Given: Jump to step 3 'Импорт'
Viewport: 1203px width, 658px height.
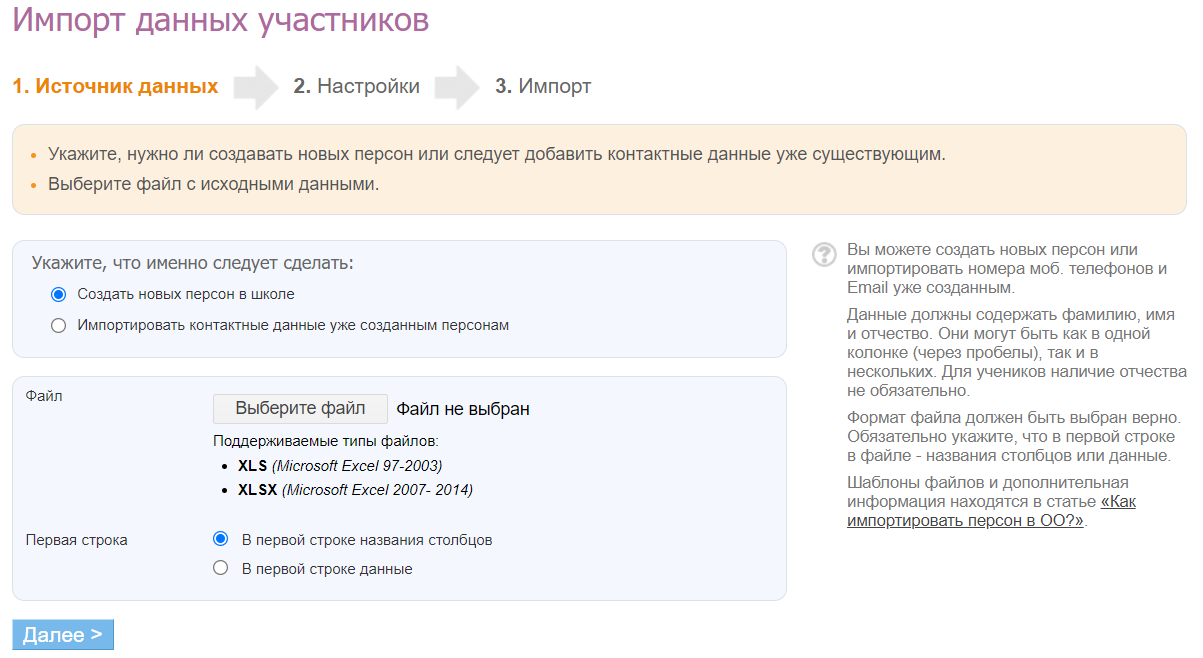Looking at the screenshot, I should point(543,87).
